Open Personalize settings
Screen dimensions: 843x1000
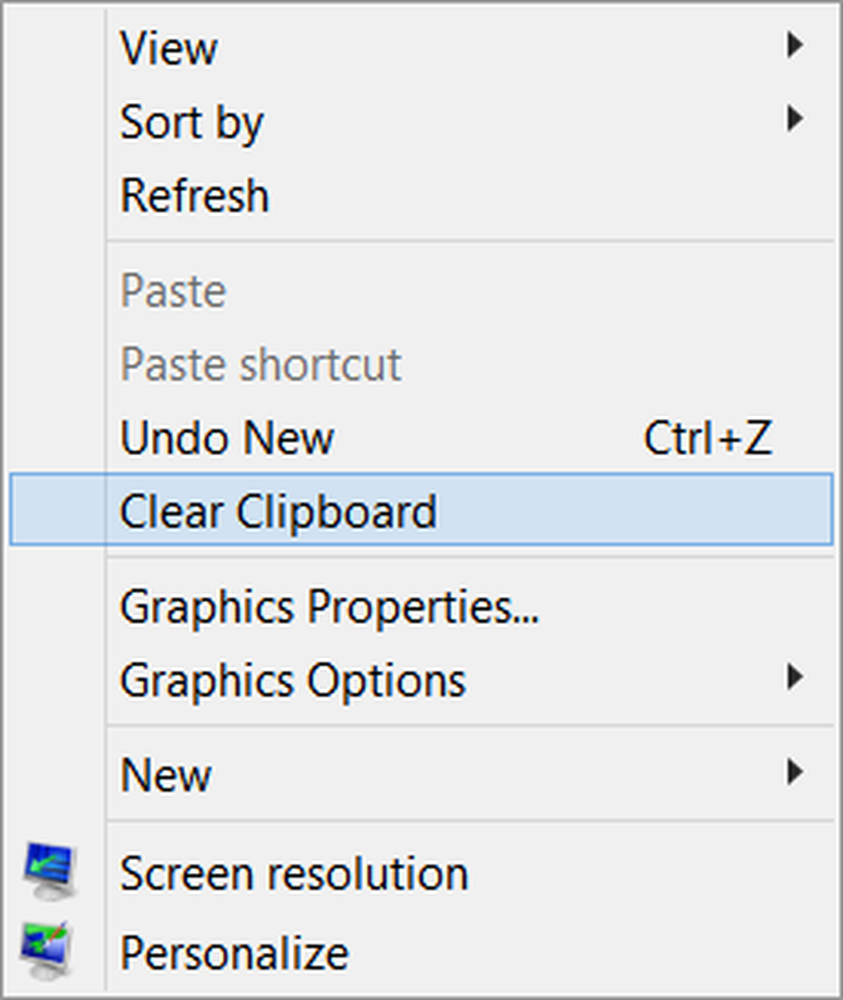234,952
